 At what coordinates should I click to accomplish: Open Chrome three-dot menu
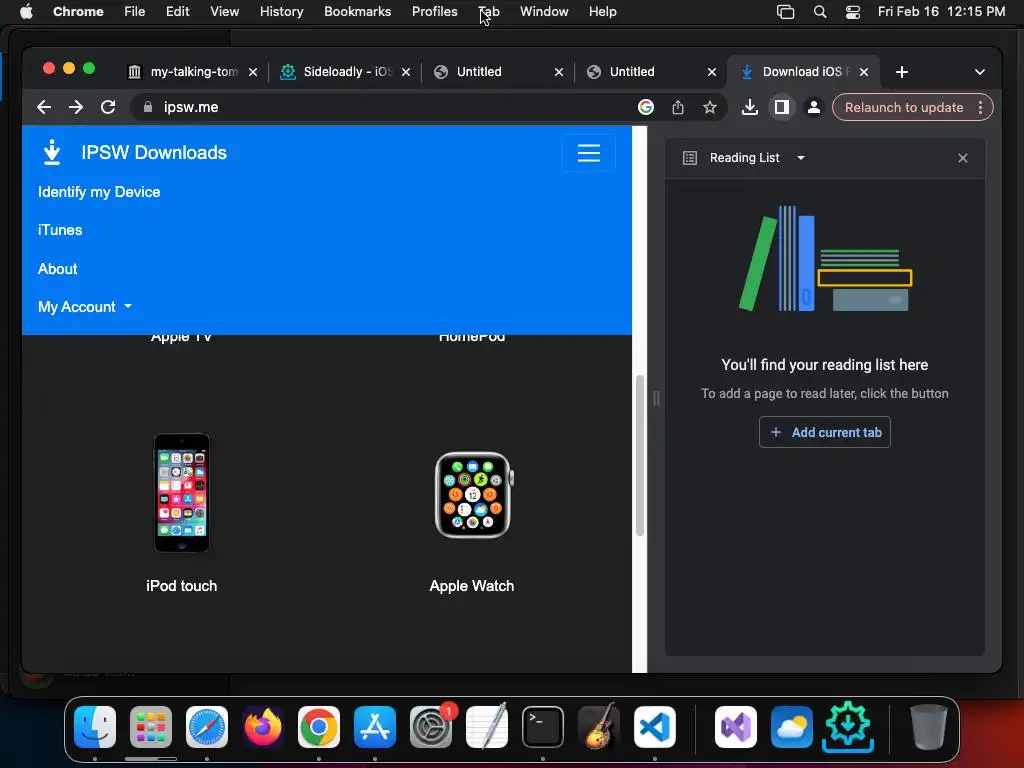coord(980,107)
